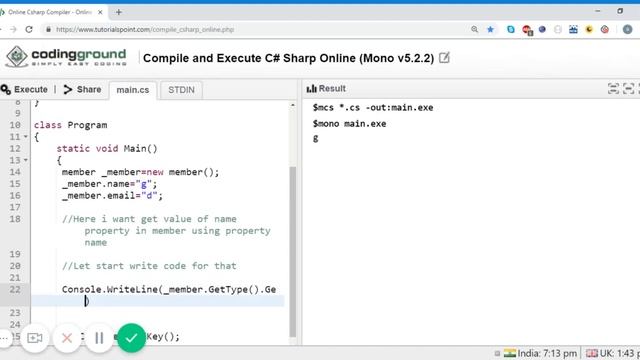This screenshot has width=640, height=360.
Task: Click the Execute button
Action: coord(24,89)
